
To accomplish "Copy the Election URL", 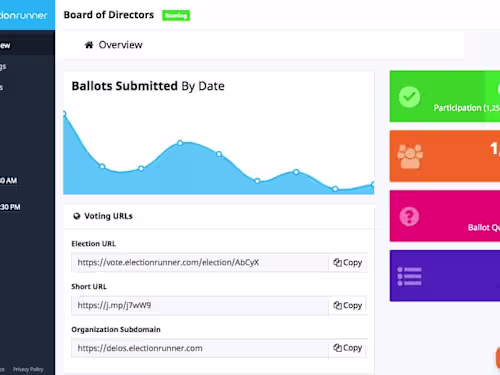I will pos(348,263).
